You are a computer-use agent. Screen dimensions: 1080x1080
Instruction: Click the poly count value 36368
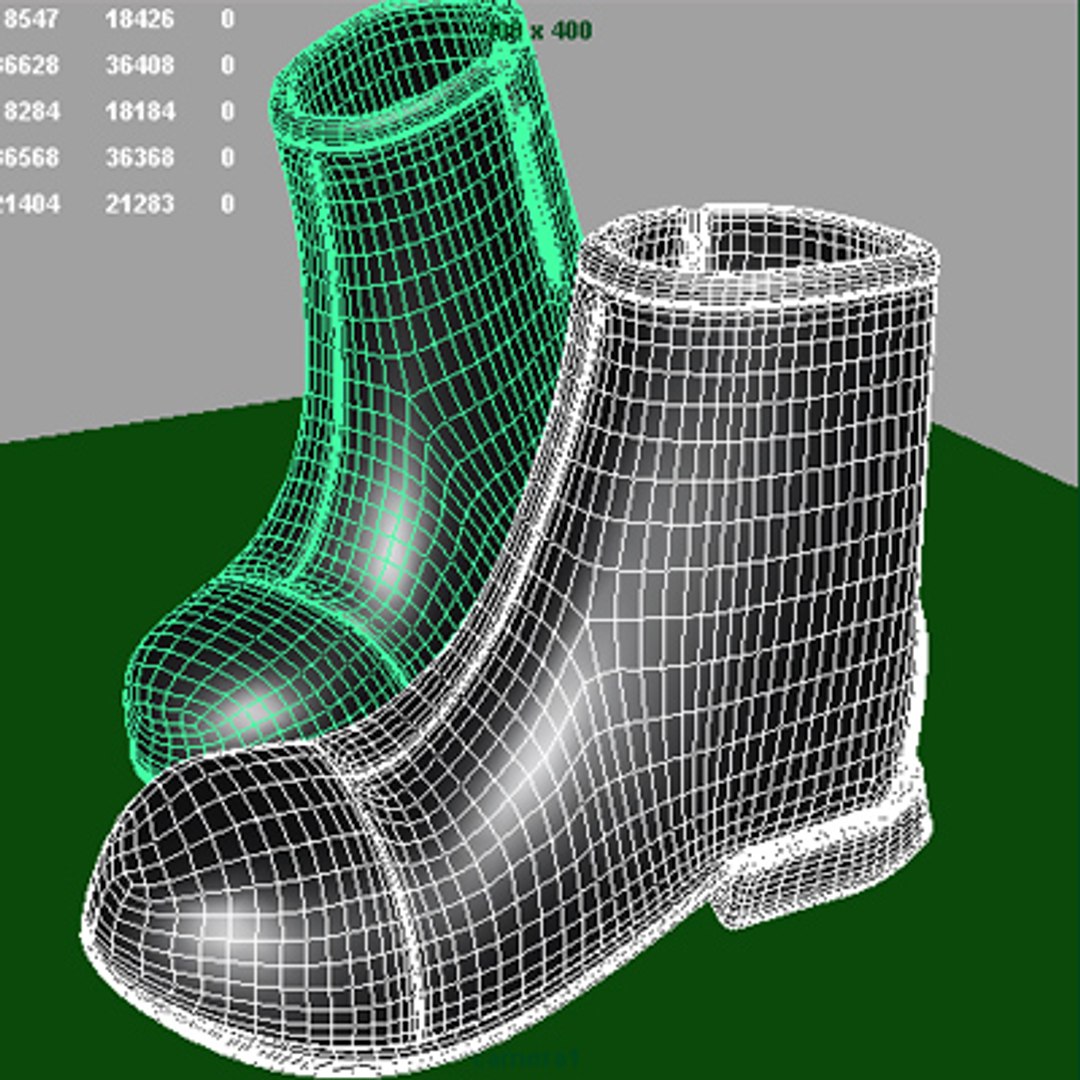tap(140, 157)
